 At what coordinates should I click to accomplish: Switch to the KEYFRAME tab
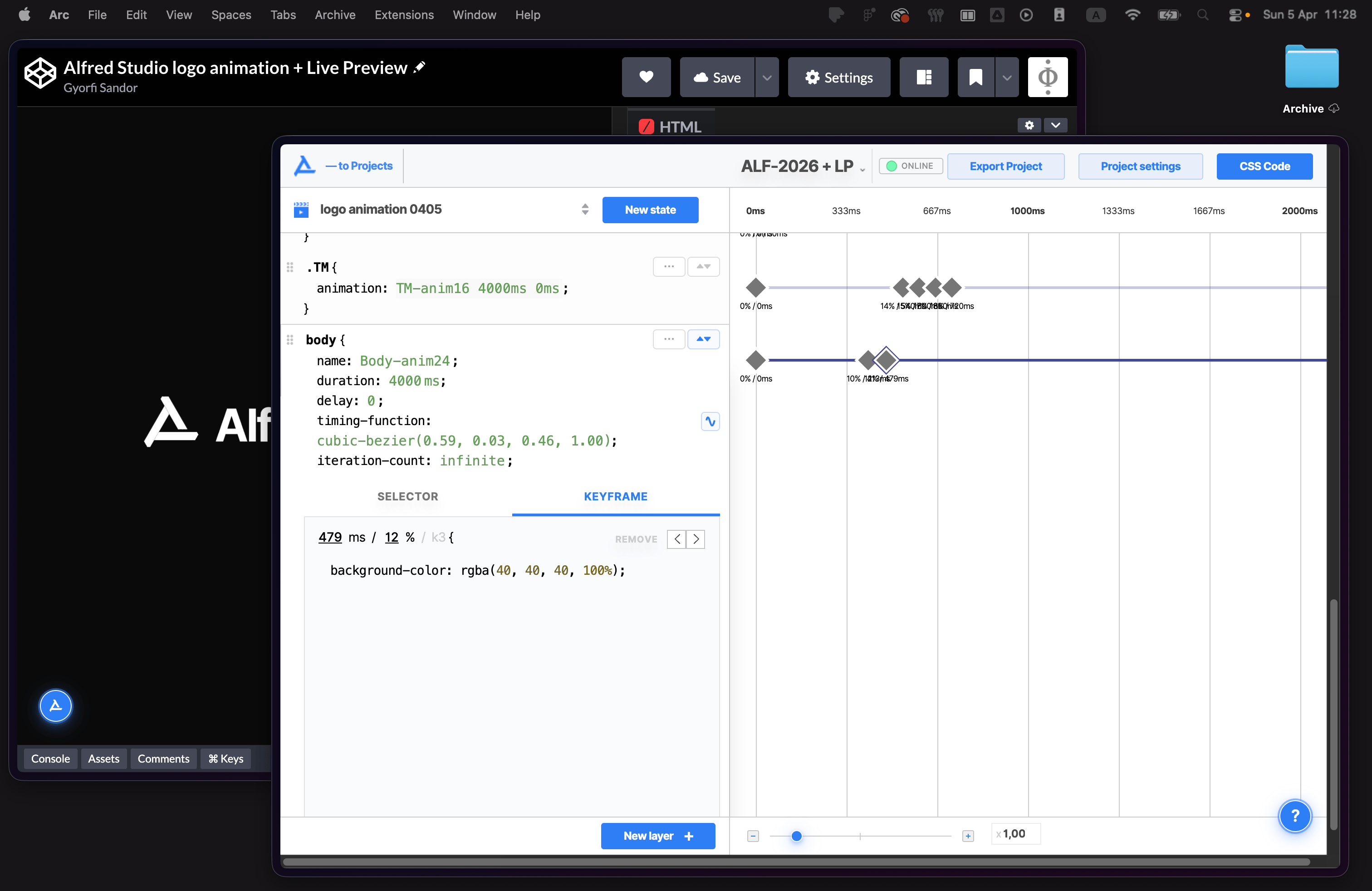[616, 496]
